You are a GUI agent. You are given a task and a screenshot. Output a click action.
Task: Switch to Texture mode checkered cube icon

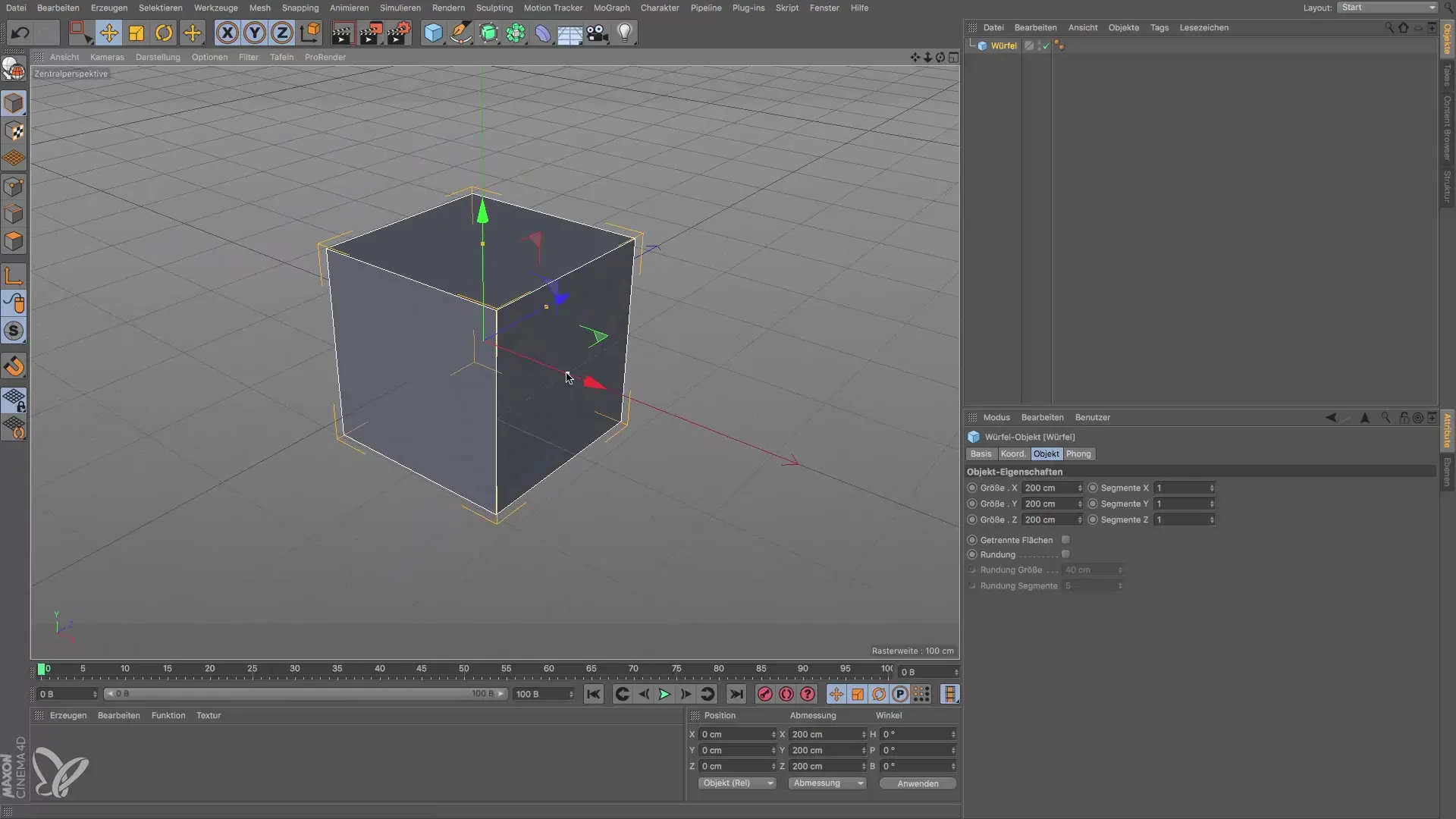[14, 131]
